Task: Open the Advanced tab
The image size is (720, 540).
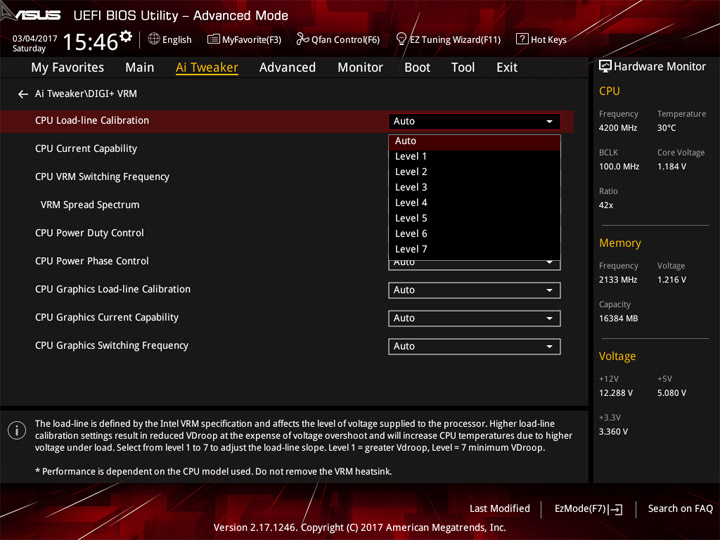Action: [x=287, y=68]
